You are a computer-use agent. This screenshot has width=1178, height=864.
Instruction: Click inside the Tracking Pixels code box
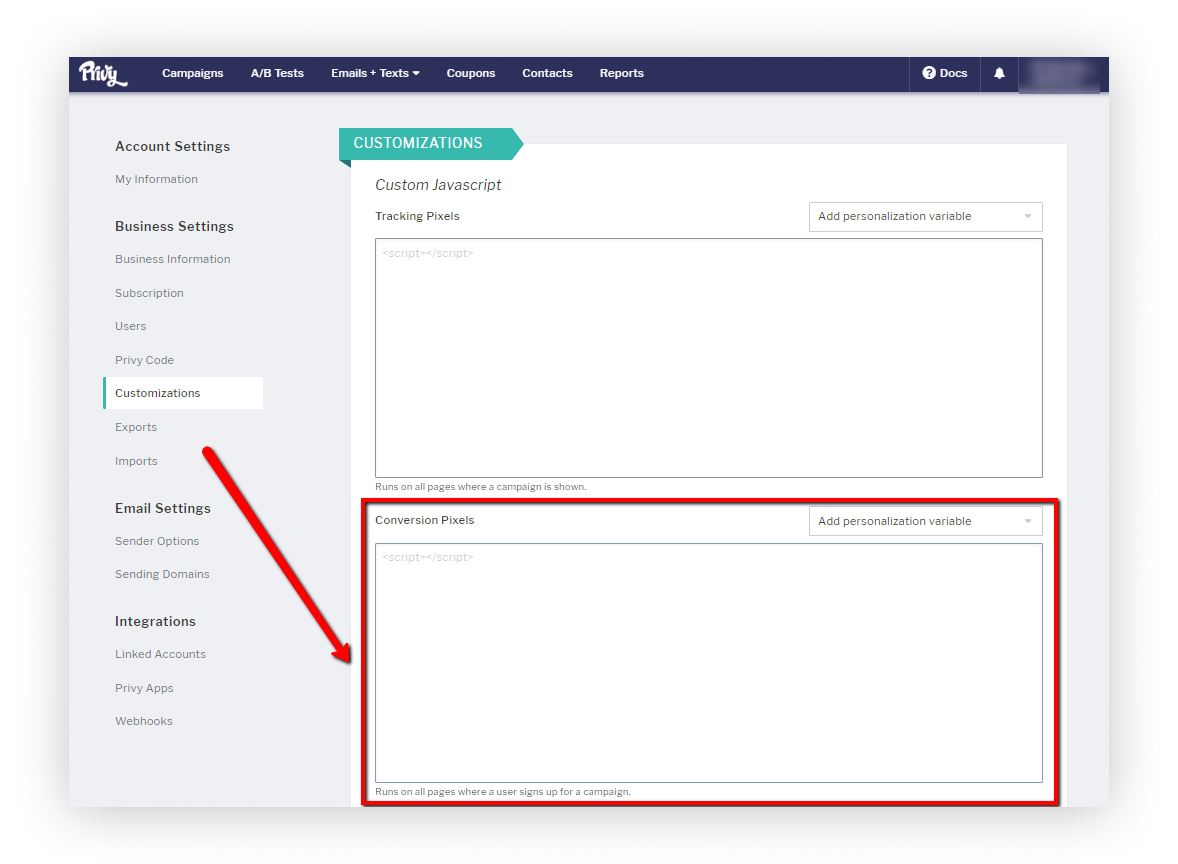coord(708,358)
